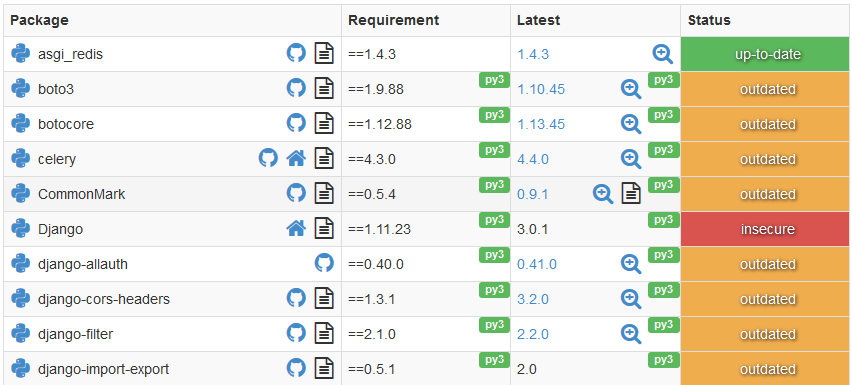The height and width of the screenshot is (385, 852).
Task: Open the celery latest version 4.4.0 link
Action: [533, 159]
